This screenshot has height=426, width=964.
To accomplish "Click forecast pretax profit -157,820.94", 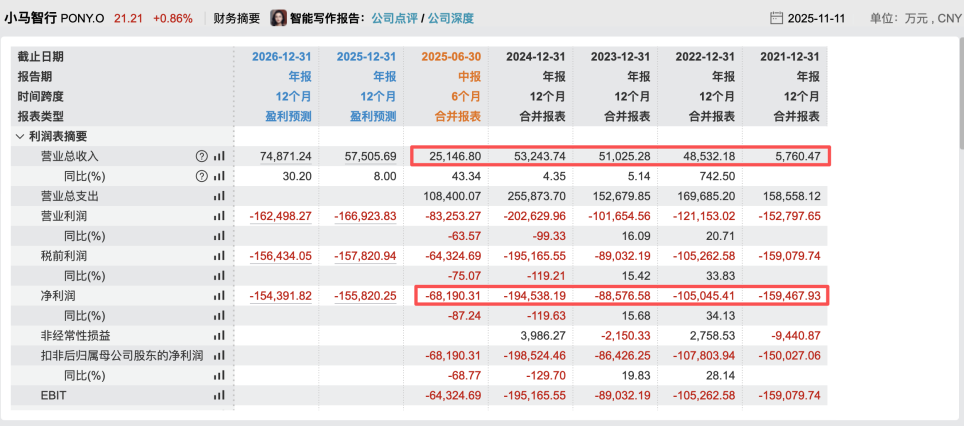I will click(x=366, y=256).
